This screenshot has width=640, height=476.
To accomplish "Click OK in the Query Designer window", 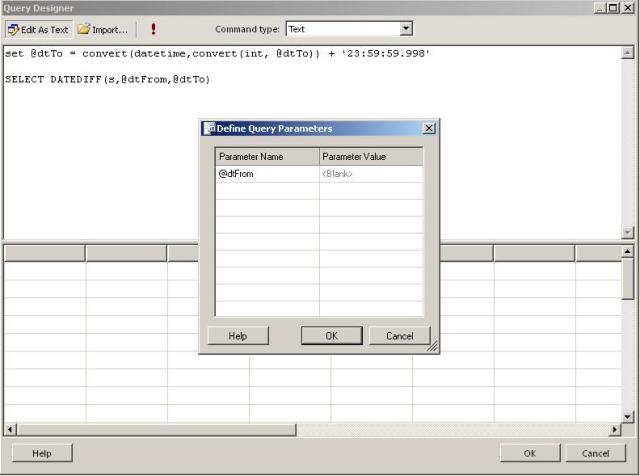I will [x=530, y=453].
